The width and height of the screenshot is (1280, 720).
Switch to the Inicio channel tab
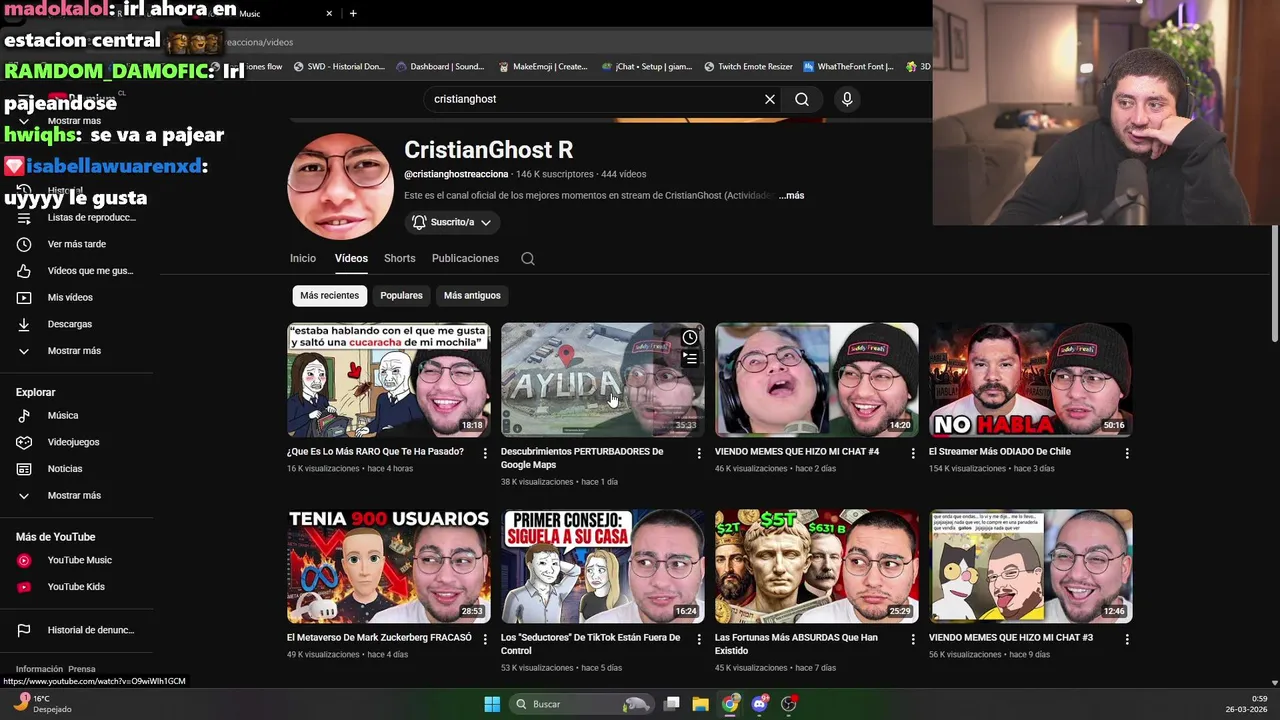pos(303,258)
